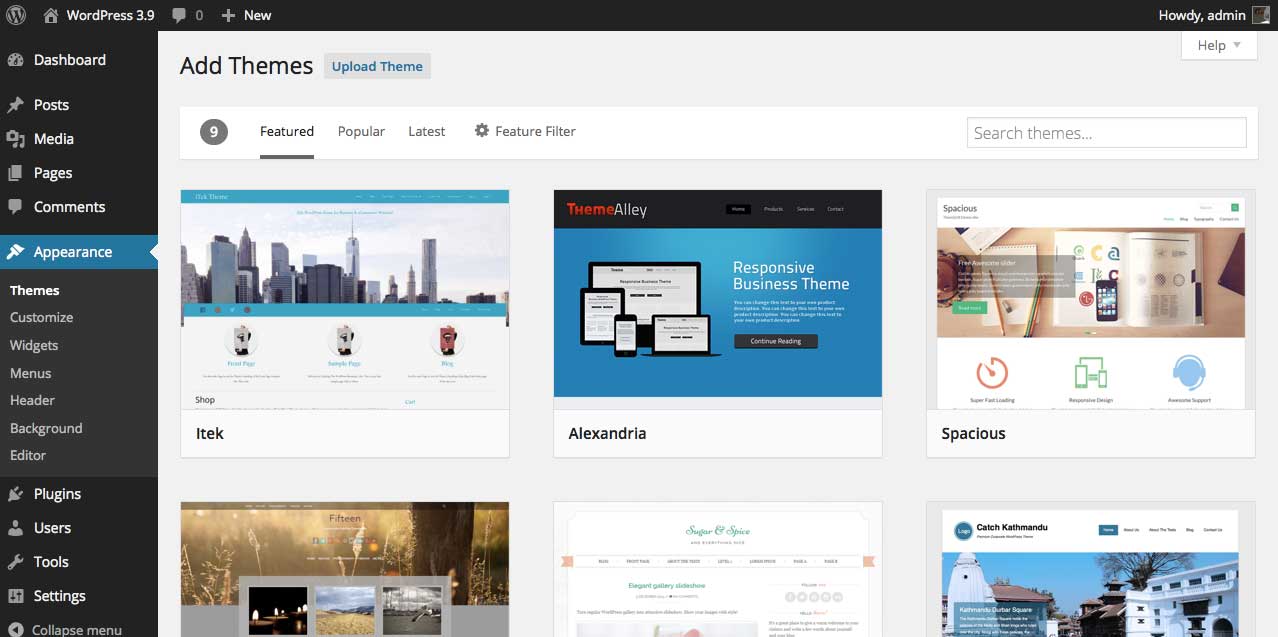Select the Sugar & Spice theme thumbnail
Screen dimensions: 1278x637
[718, 569]
